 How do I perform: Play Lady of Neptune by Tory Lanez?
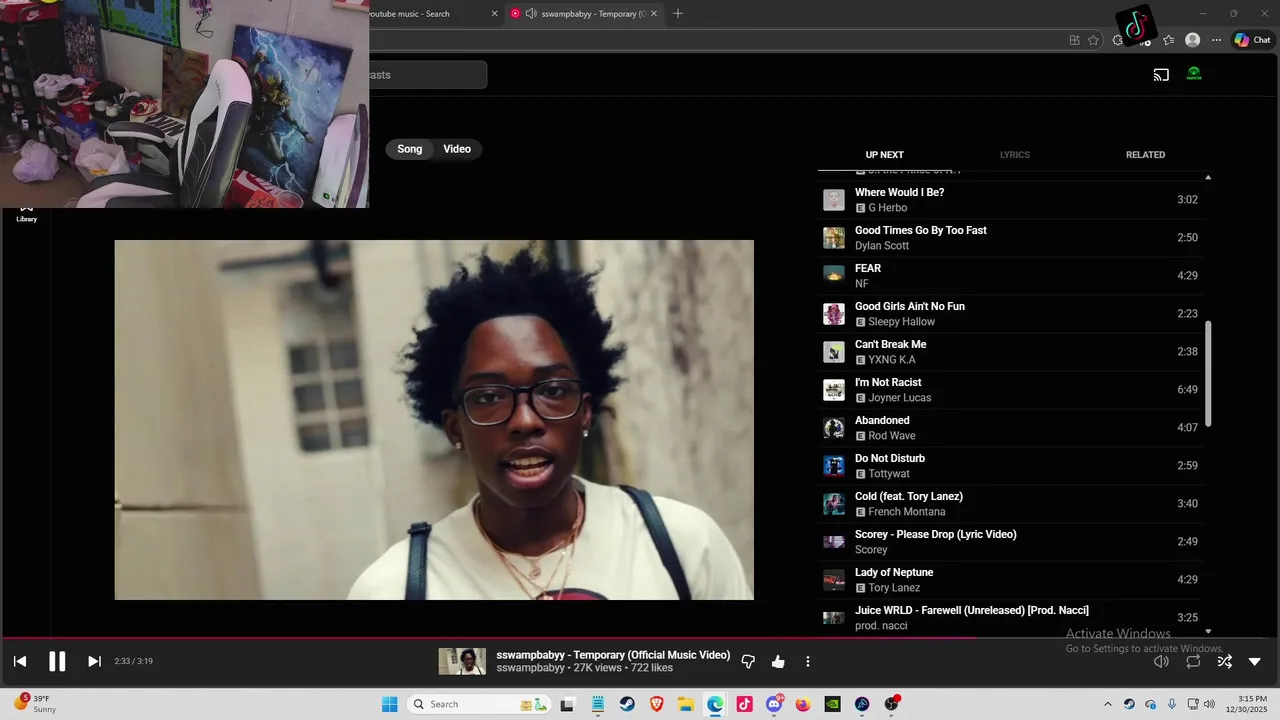(1010, 580)
